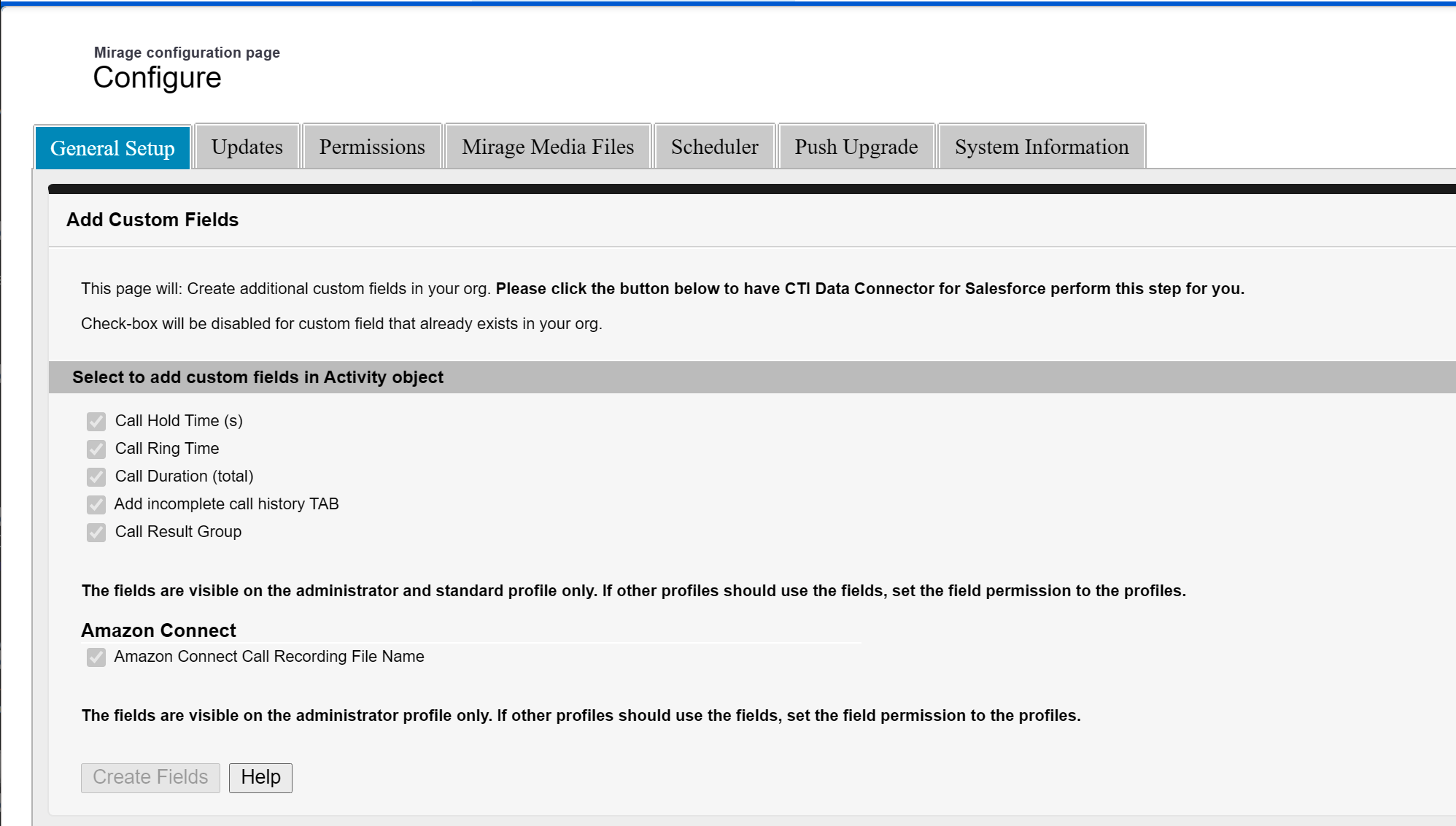
Task: Click the Call Result Group label text
Action: click(178, 532)
